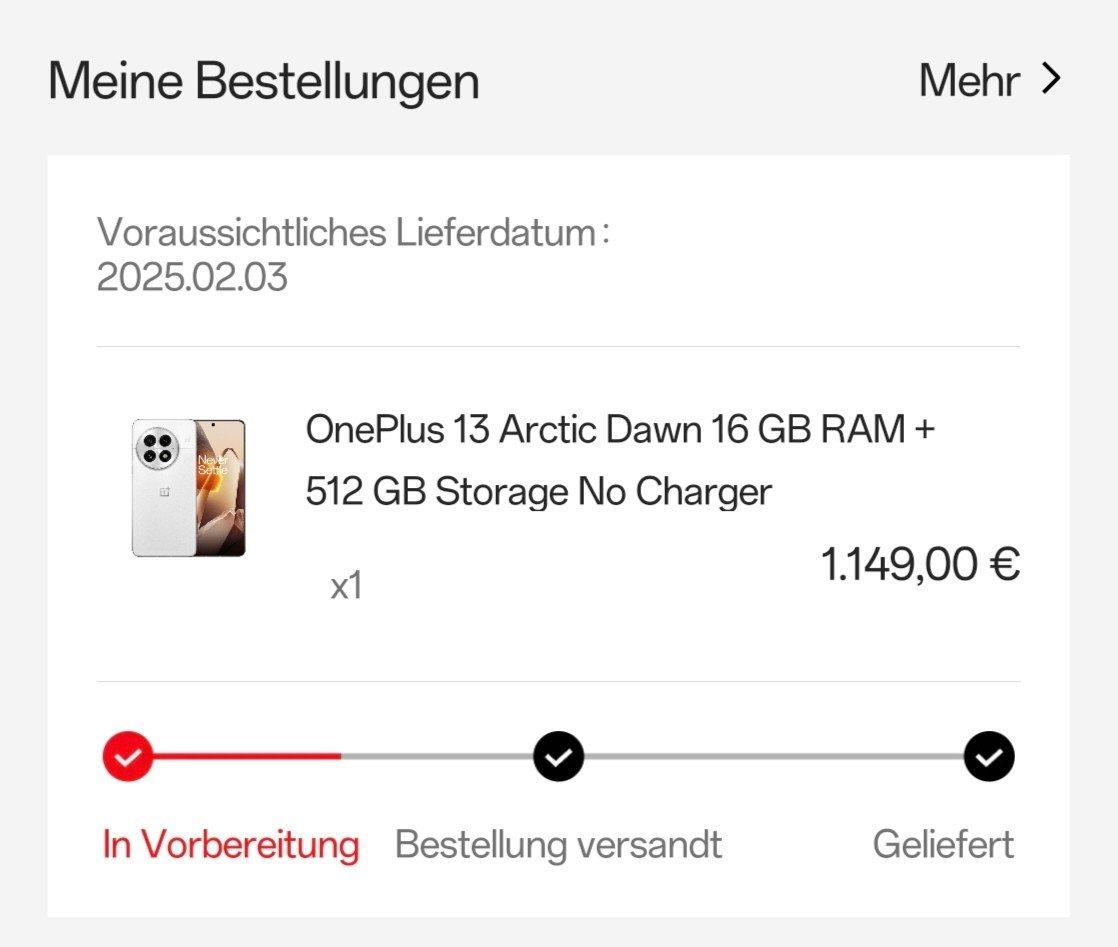The width and height of the screenshot is (1118, 947).
Task: Select the Bestellung versandt status label
Action: [558, 845]
